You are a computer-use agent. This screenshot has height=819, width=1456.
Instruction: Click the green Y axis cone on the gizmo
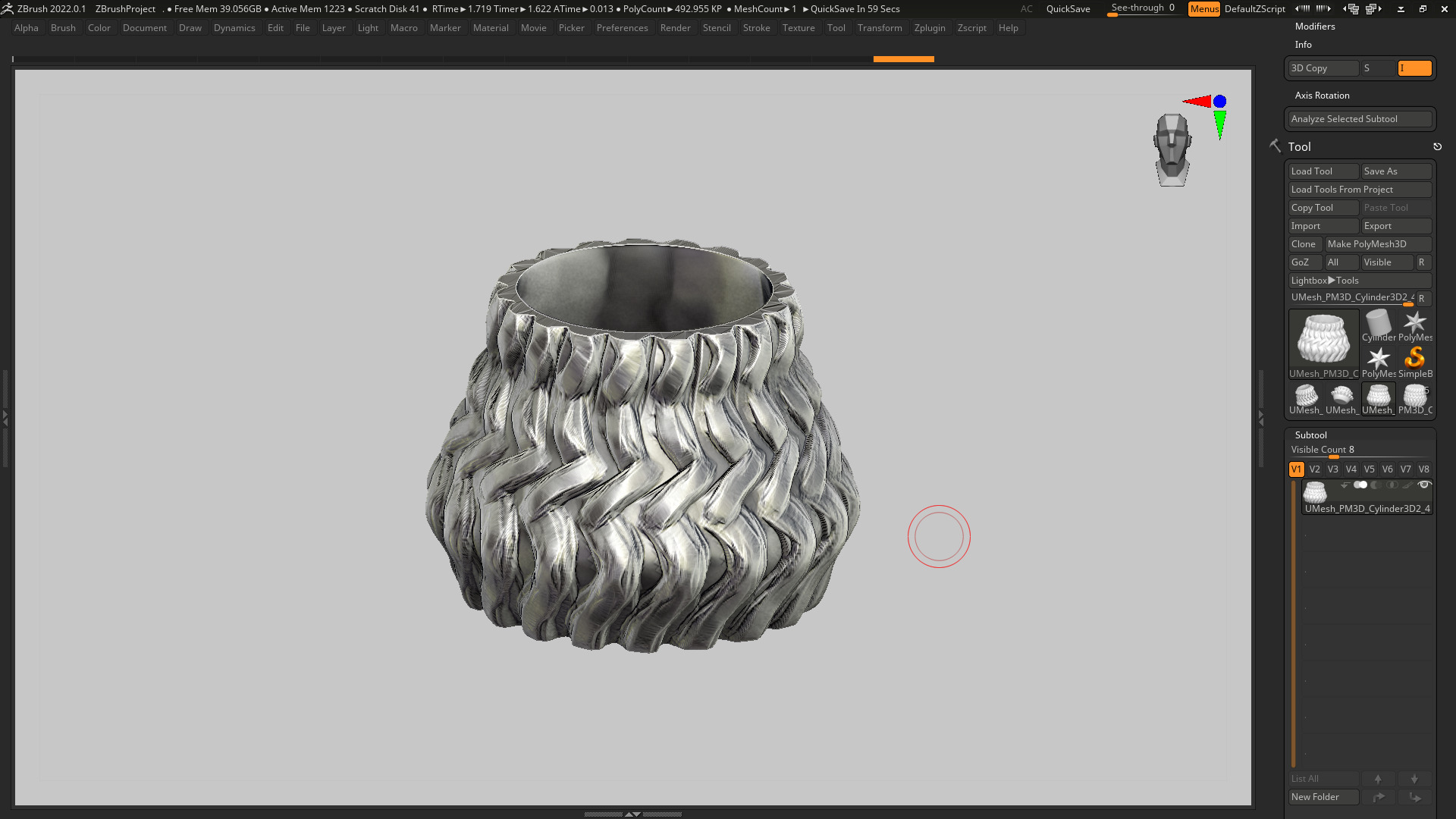pyautogui.click(x=1219, y=124)
